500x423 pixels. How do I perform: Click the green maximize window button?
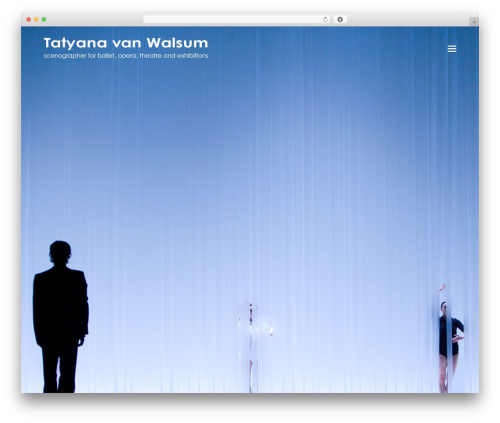tap(44, 20)
